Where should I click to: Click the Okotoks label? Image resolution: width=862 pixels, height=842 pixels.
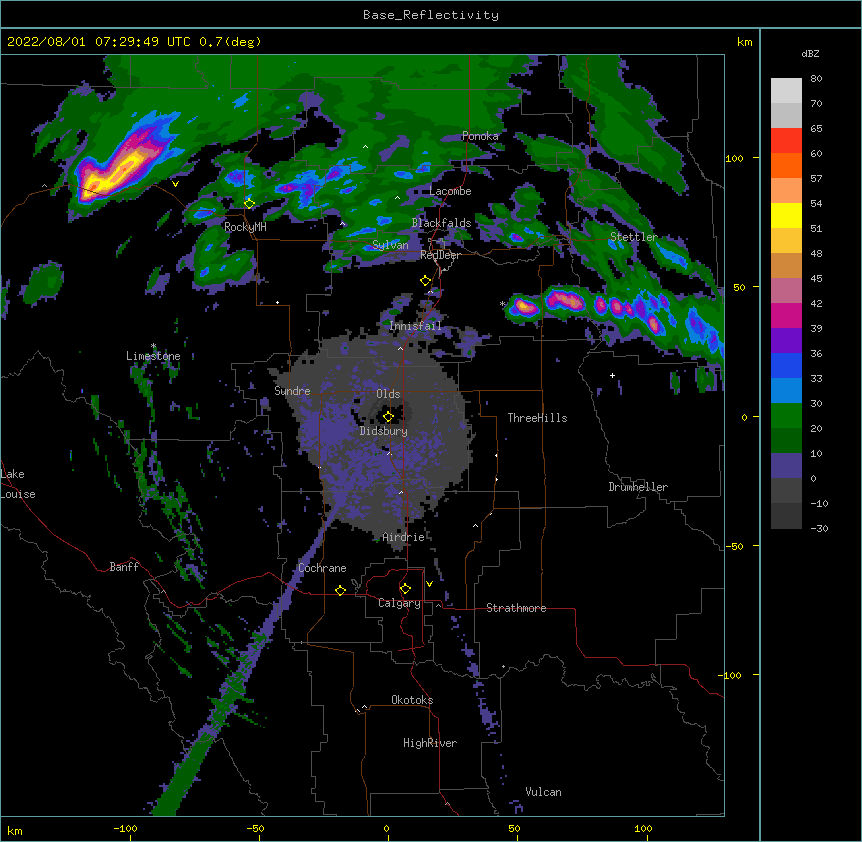coord(412,700)
